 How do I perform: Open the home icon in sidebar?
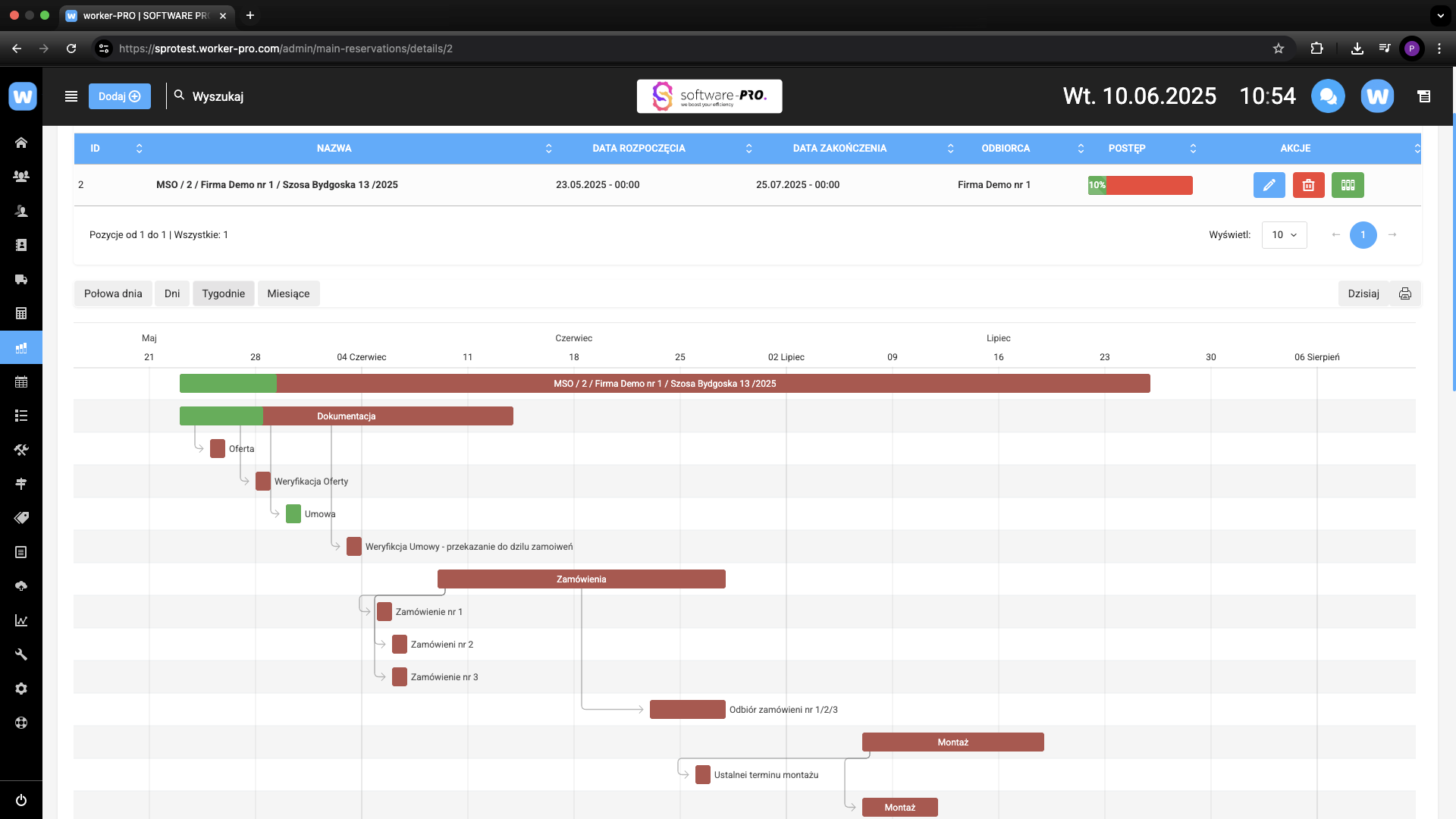[x=21, y=143]
